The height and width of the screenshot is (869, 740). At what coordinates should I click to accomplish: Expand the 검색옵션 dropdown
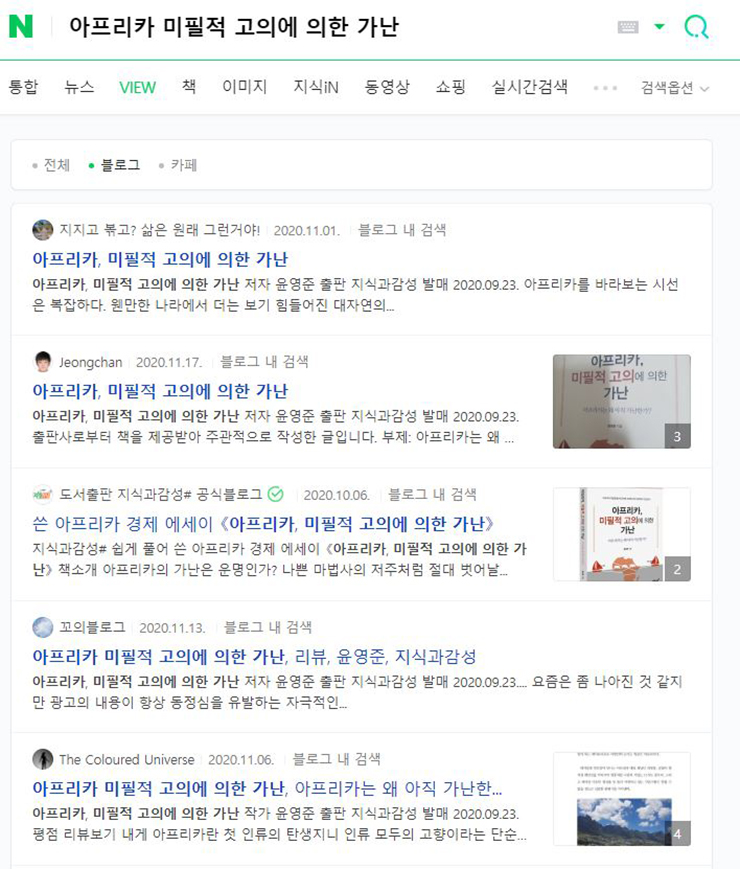pos(675,88)
